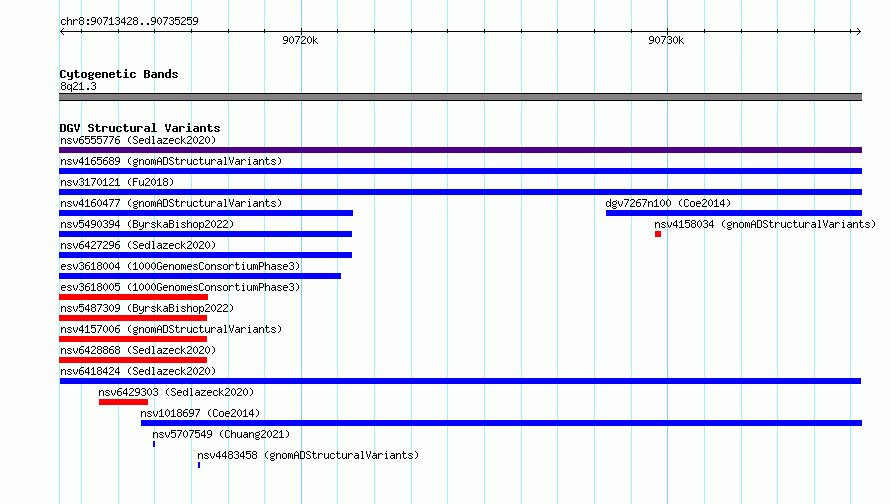Open nsv4158034 (gnomADStructuralVariants) label
This screenshot has width=890, height=504.
tap(765, 224)
